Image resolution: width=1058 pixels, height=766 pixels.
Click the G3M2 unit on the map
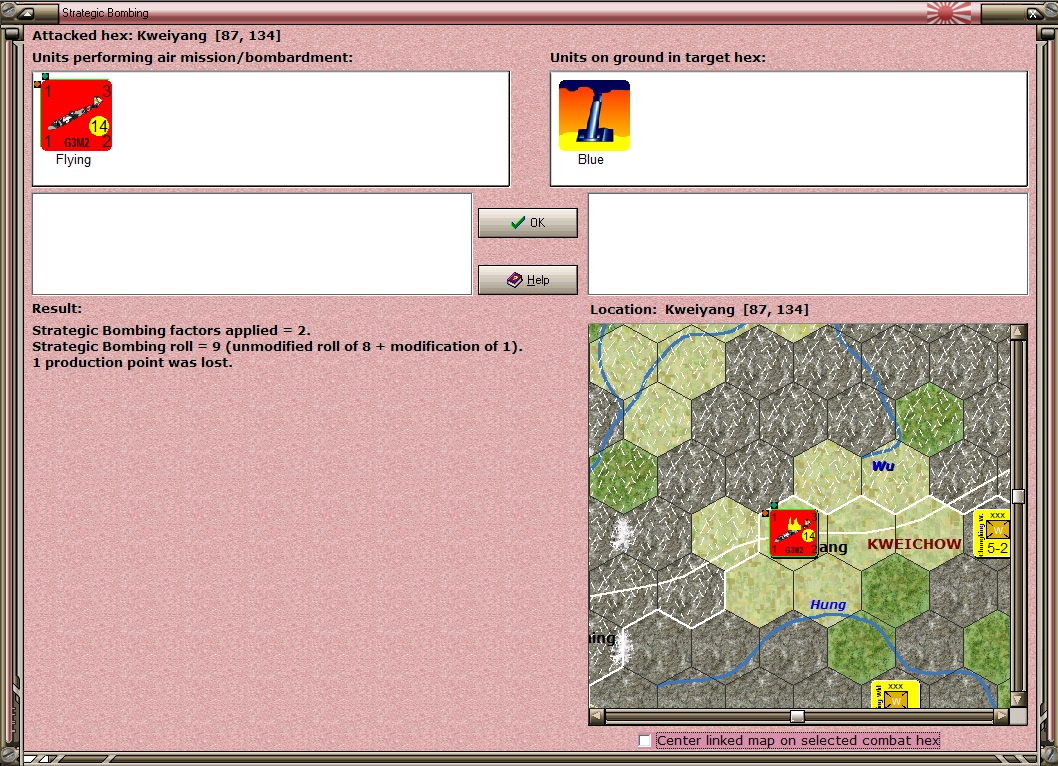pyautogui.click(x=793, y=533)
